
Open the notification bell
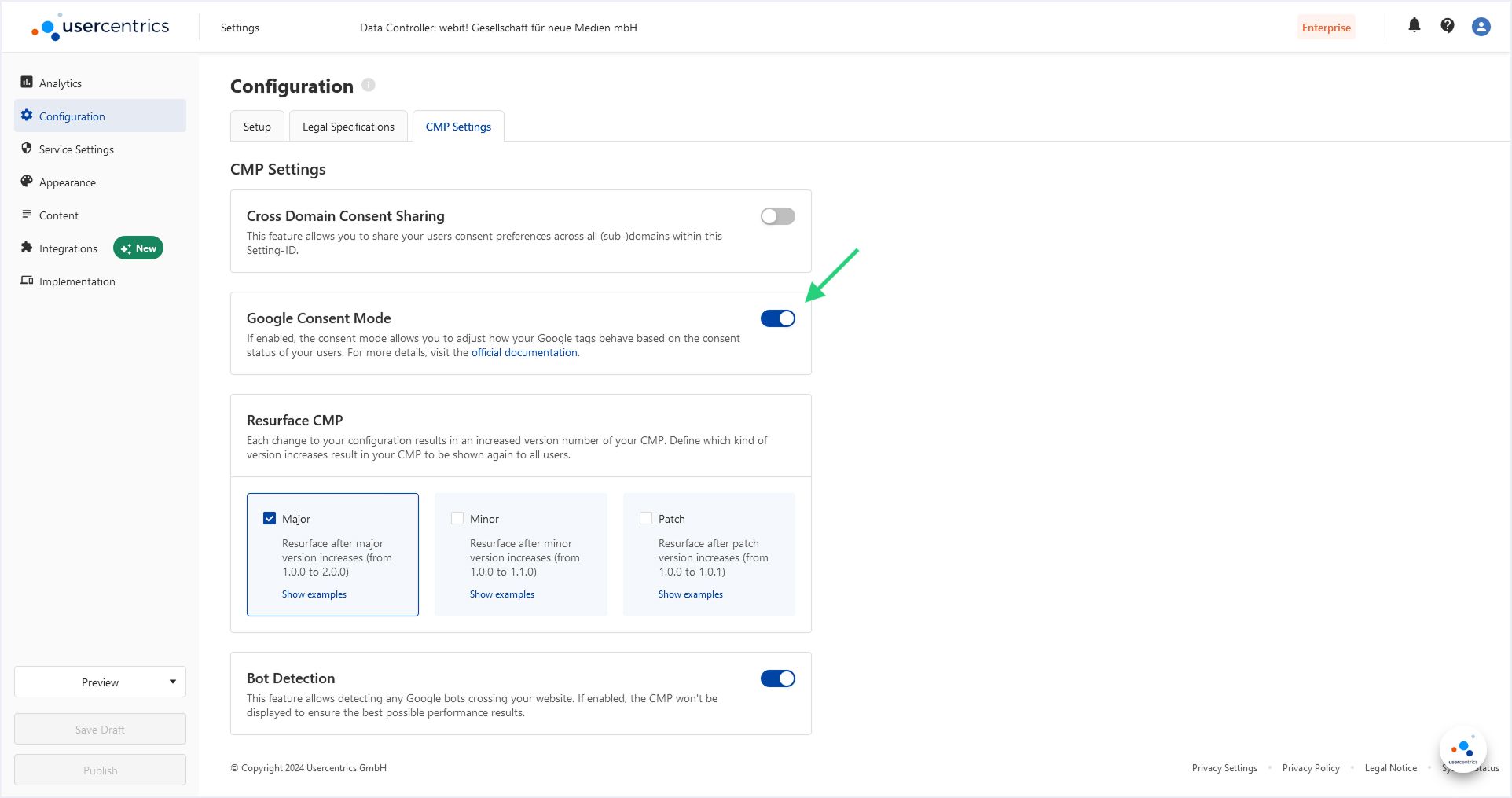click(1414, 26)
